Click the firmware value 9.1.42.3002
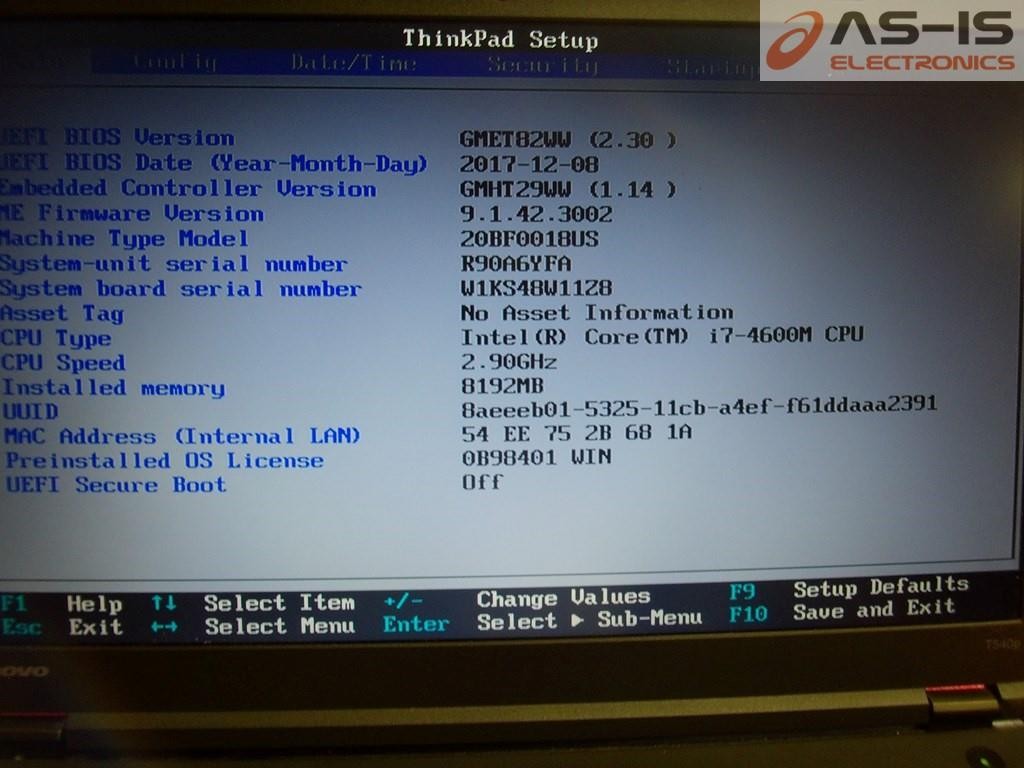The height and width of the screenshot is (768, 1024). [536, 214]
